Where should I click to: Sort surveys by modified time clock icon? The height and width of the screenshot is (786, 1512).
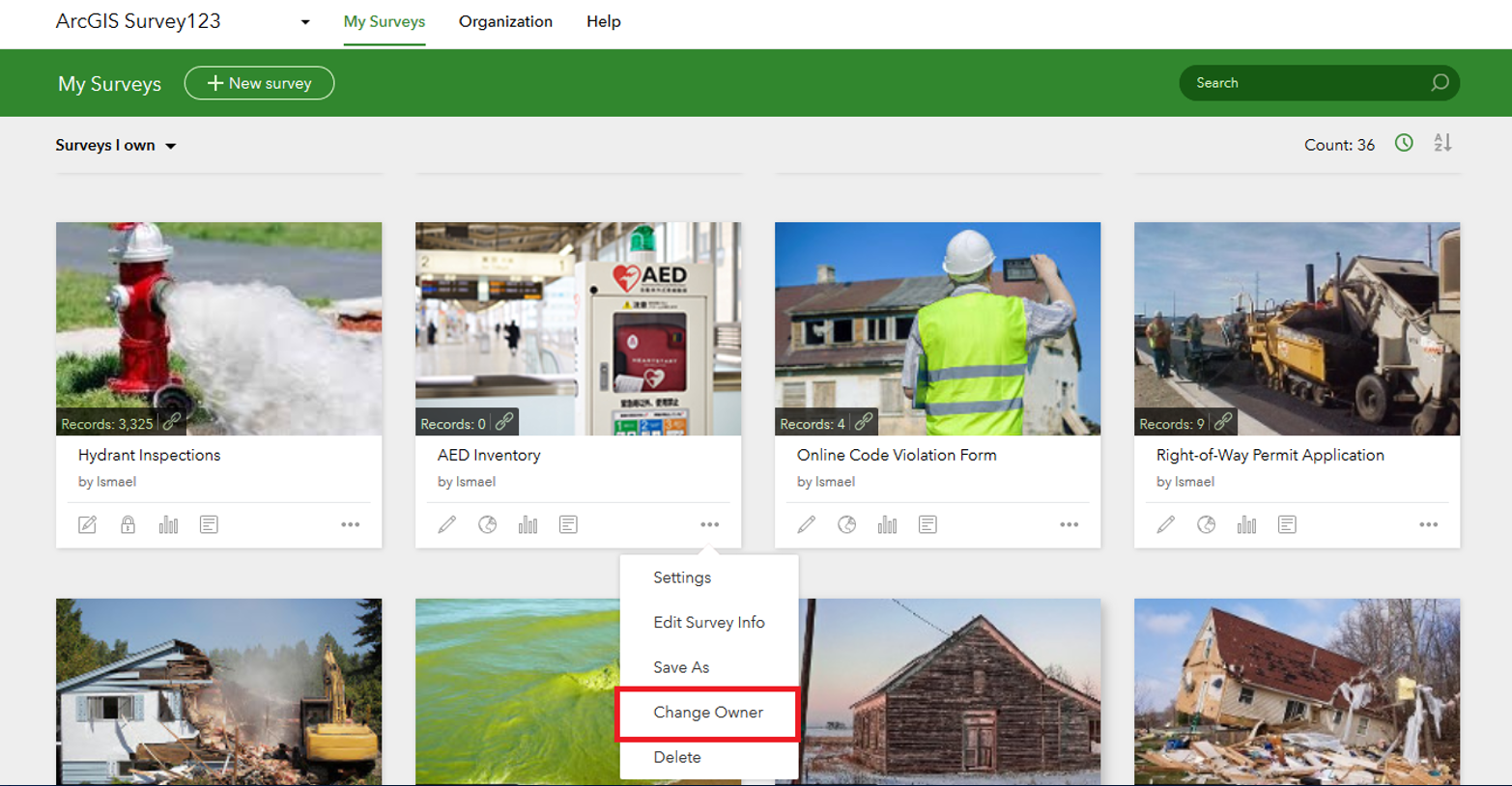pos(1404,143)
